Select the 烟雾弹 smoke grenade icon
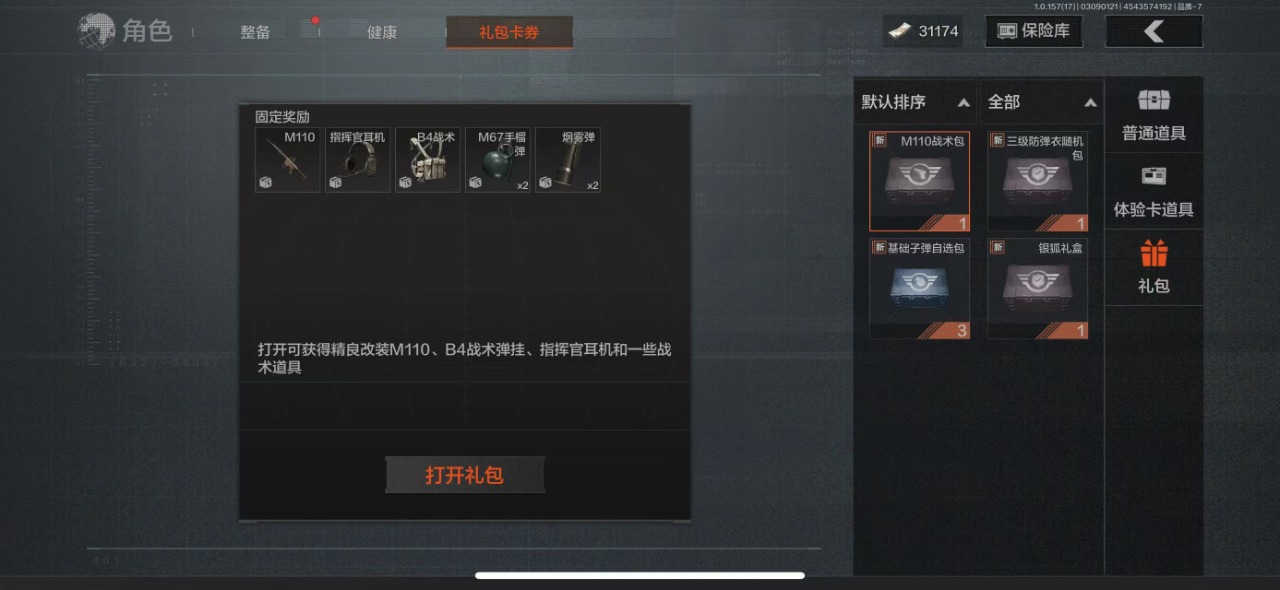This screenshot has height=590, width=1280. (568, 160)
